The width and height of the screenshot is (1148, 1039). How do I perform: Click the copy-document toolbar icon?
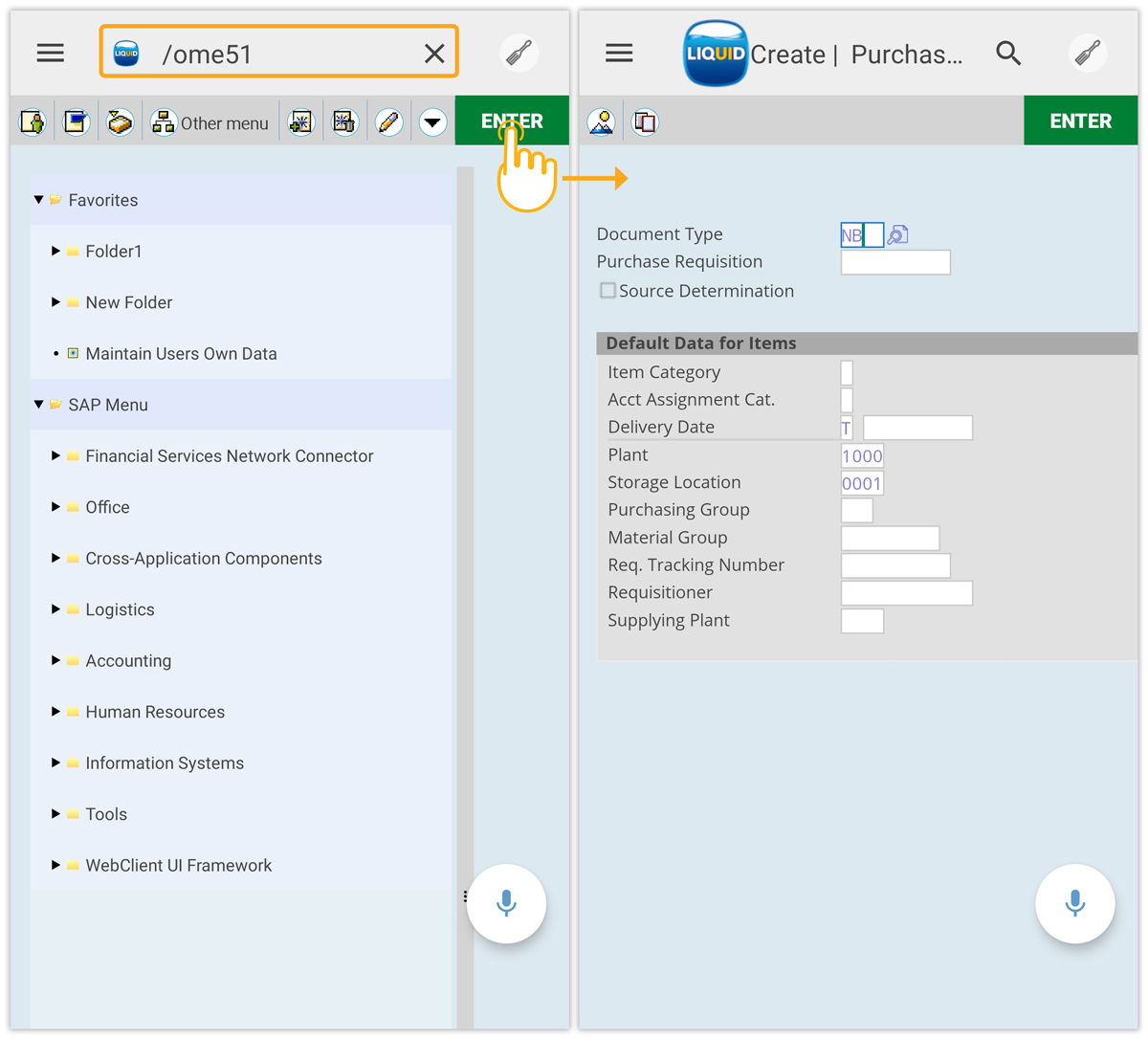pos(646,122)
